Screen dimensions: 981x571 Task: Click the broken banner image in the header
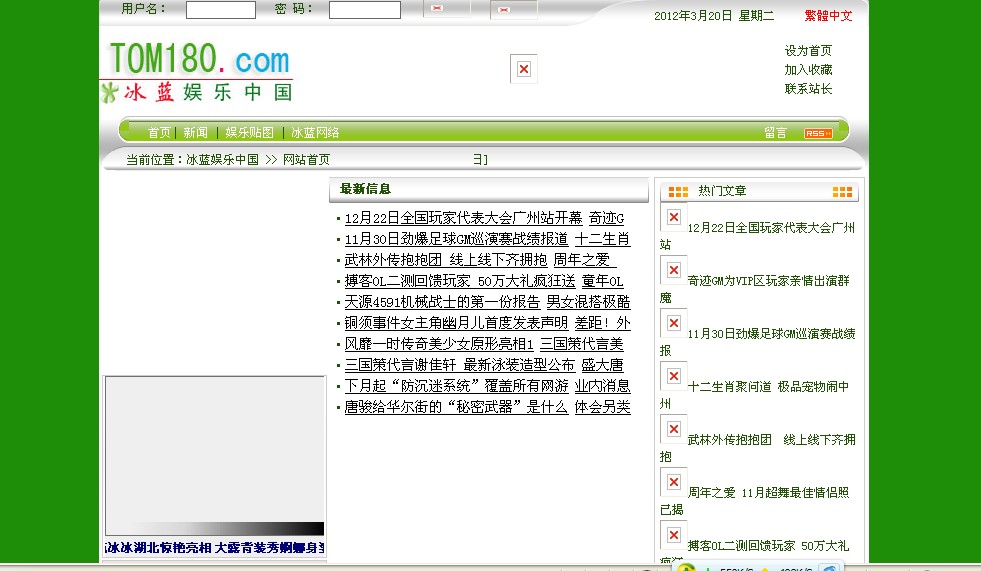tap(523, 69)
